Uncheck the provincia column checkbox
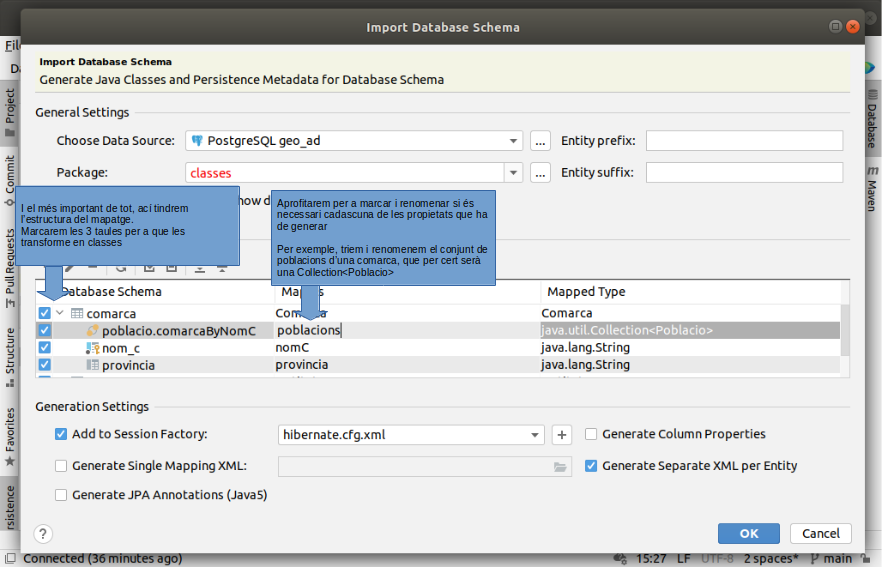 click(44, 364)
